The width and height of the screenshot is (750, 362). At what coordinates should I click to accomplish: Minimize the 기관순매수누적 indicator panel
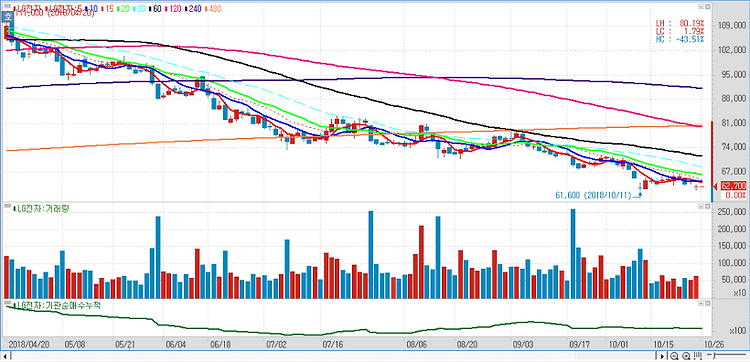click(x=701, y=304)
